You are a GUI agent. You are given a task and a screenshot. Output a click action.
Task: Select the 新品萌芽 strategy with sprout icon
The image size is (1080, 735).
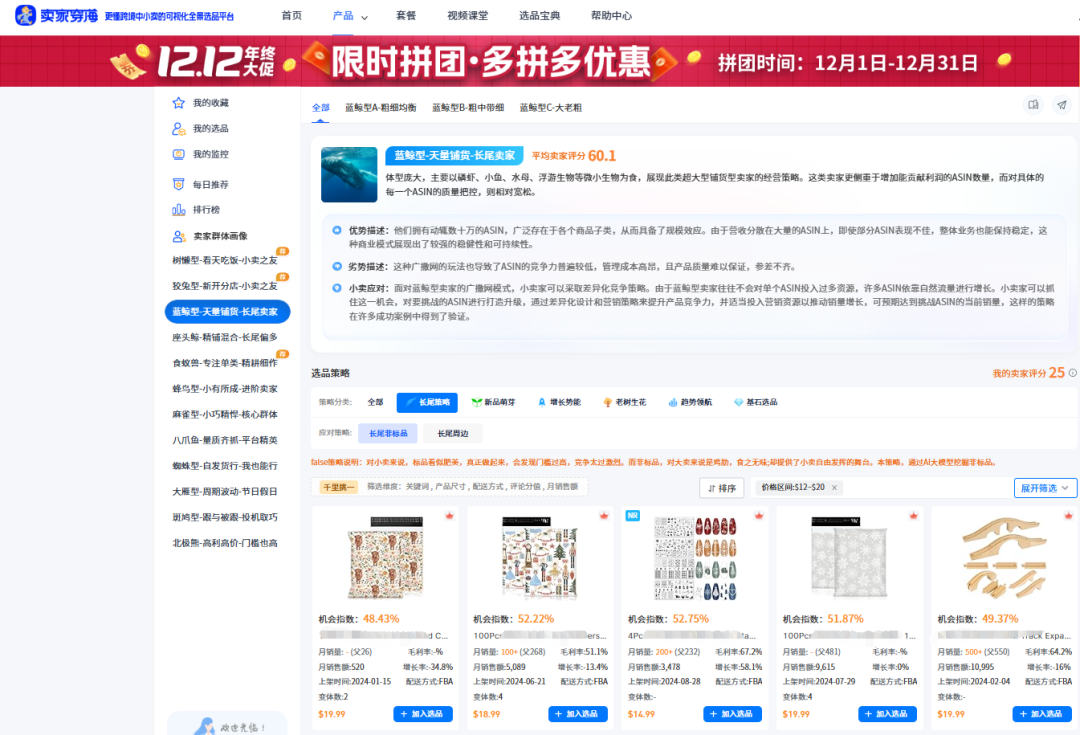pos(488,402)
